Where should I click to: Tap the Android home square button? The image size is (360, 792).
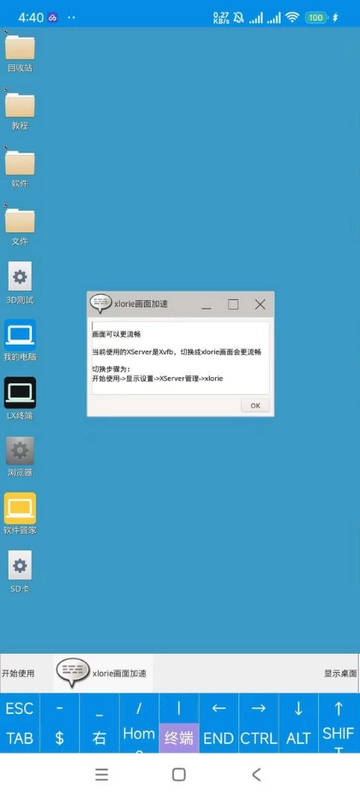point(179,774)
